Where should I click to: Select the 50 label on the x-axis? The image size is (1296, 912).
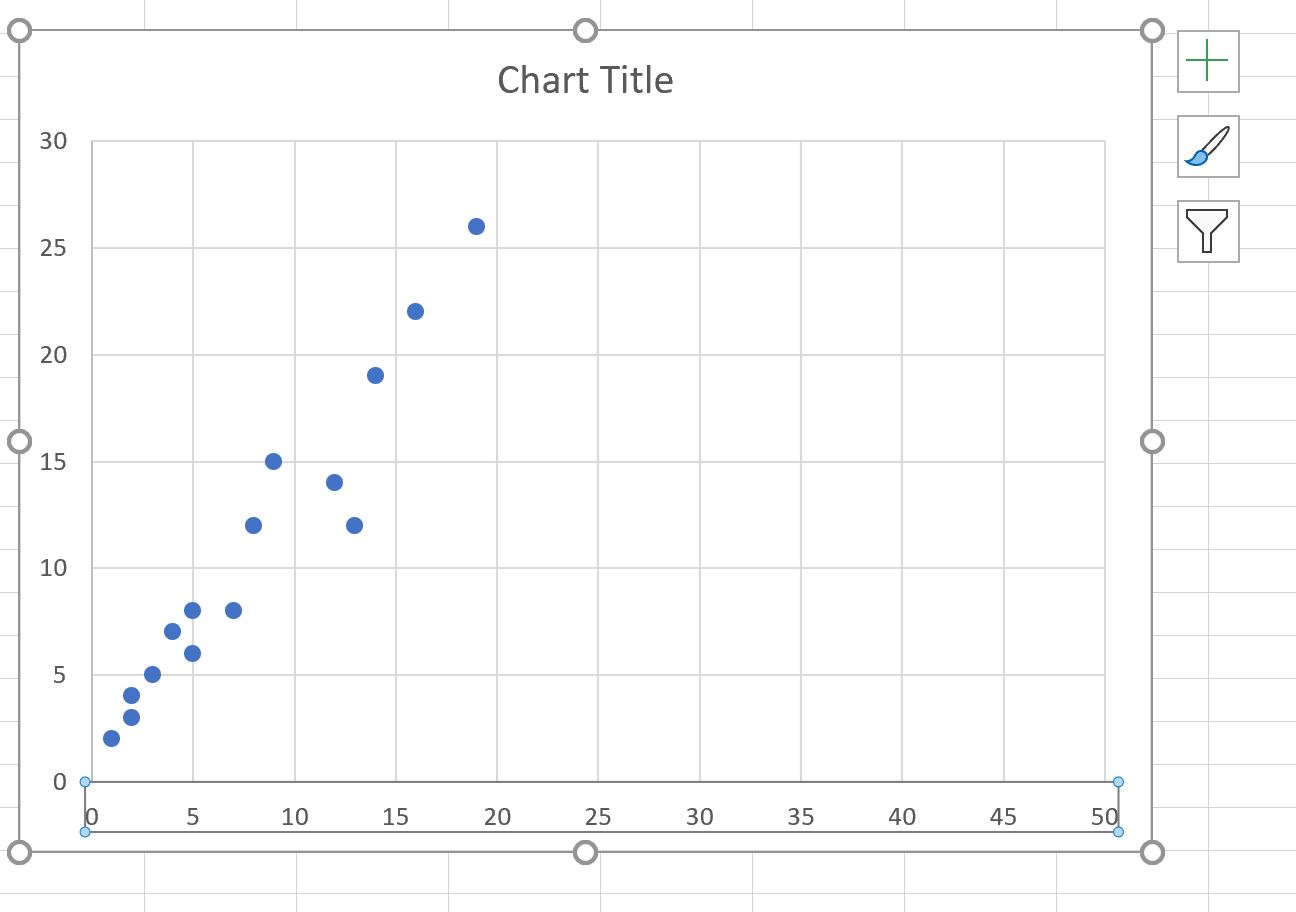(1103, 816)
